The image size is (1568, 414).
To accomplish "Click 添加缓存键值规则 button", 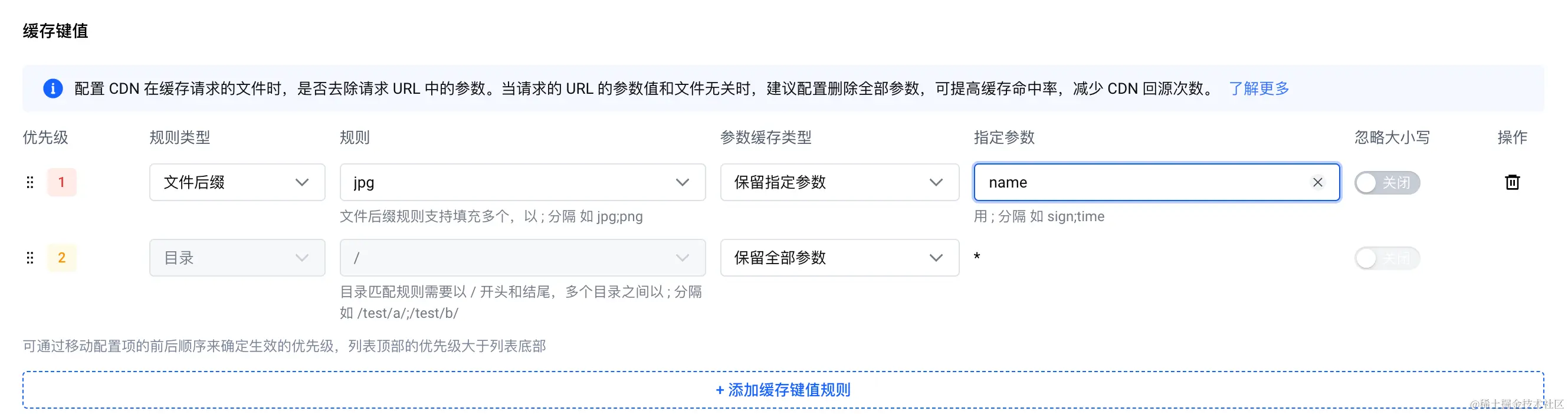I will pos(783,390).
